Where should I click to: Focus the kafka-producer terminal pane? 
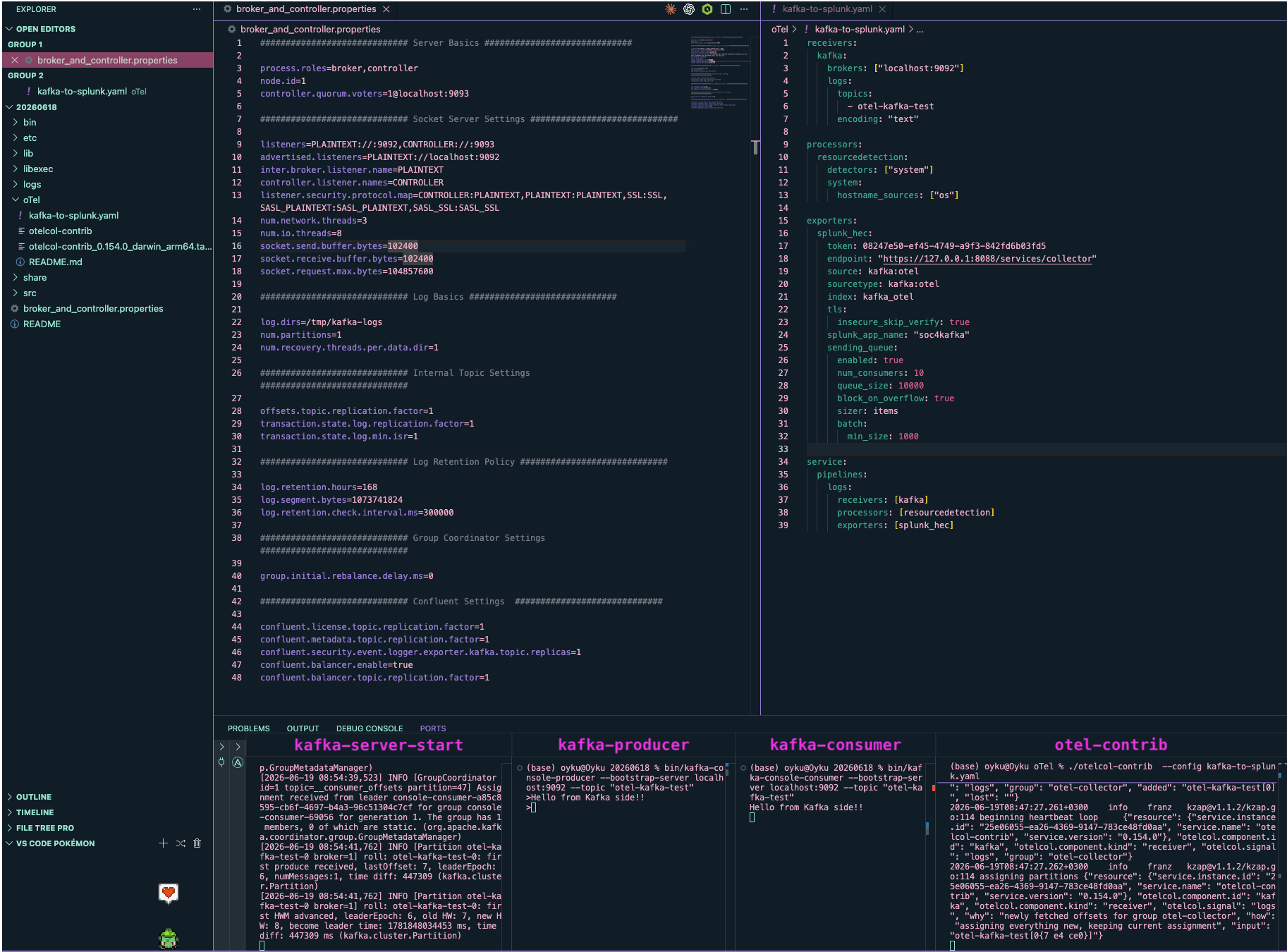pyautogui.click(x=623, y=851)
